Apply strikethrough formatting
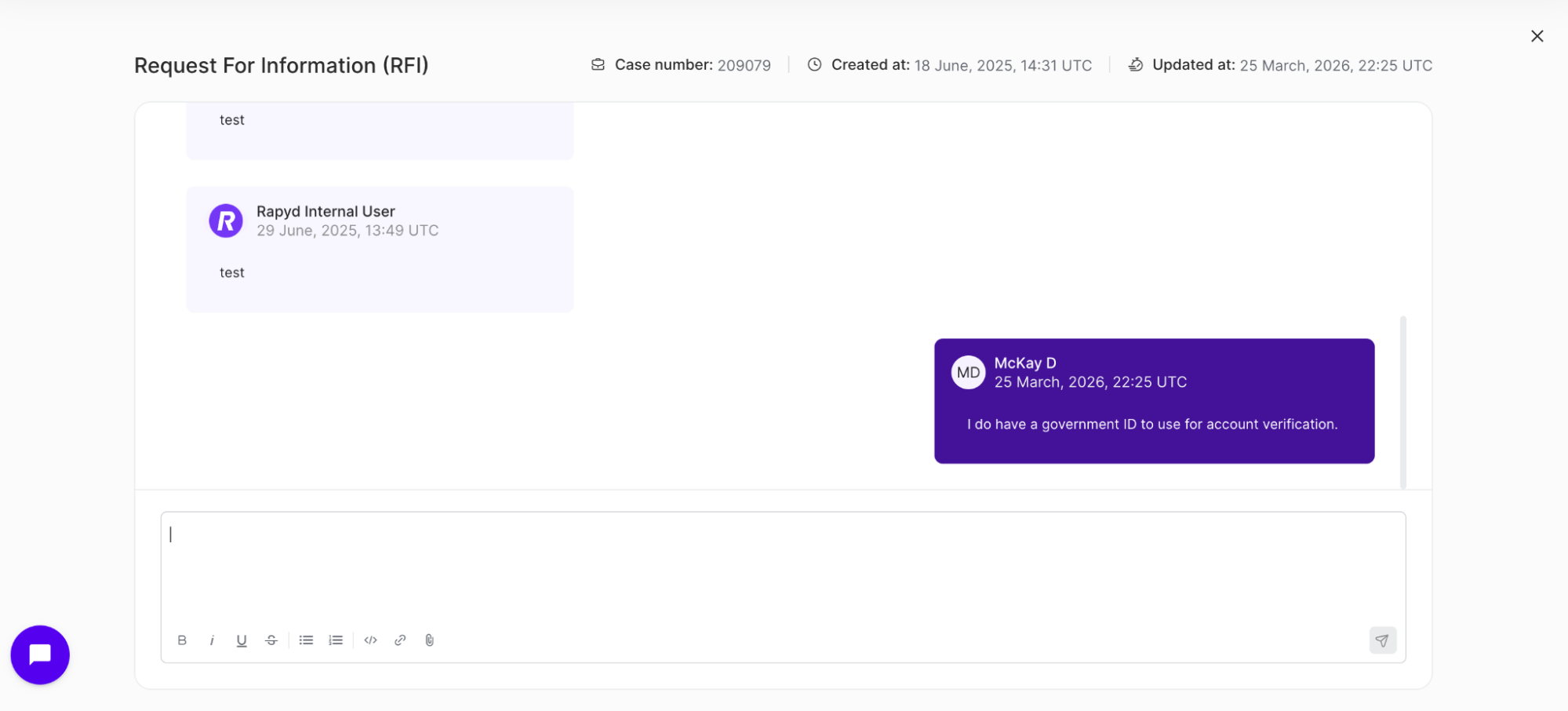This screenshot has height=711, width=1568. coord(271,640)
